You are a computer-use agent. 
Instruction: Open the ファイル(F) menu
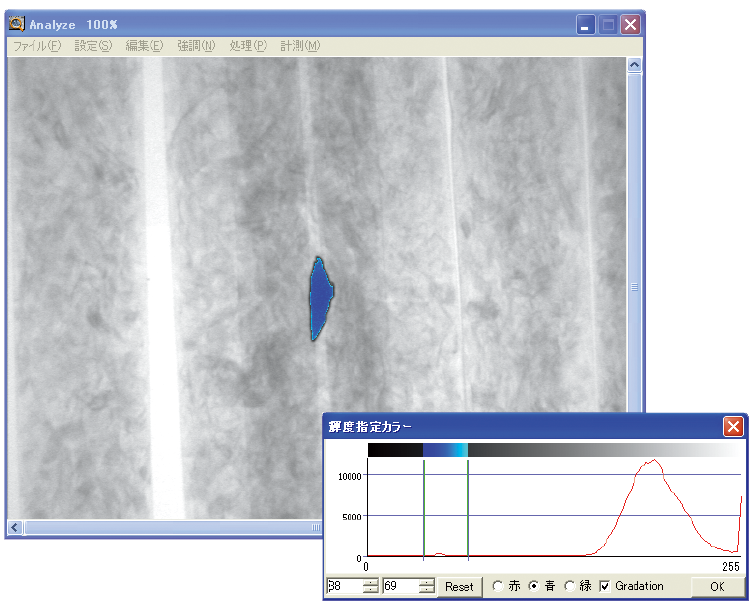[36, 46]
